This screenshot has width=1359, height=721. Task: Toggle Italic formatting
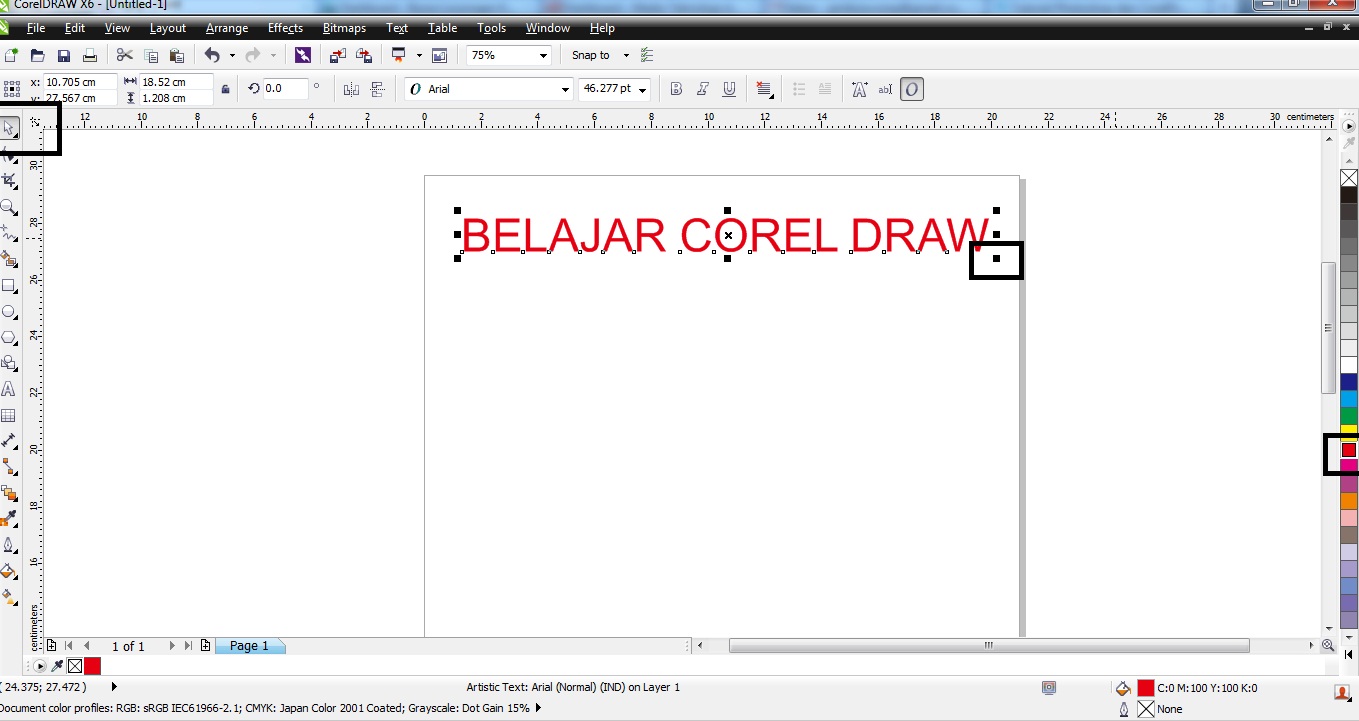tap(703, 89)
